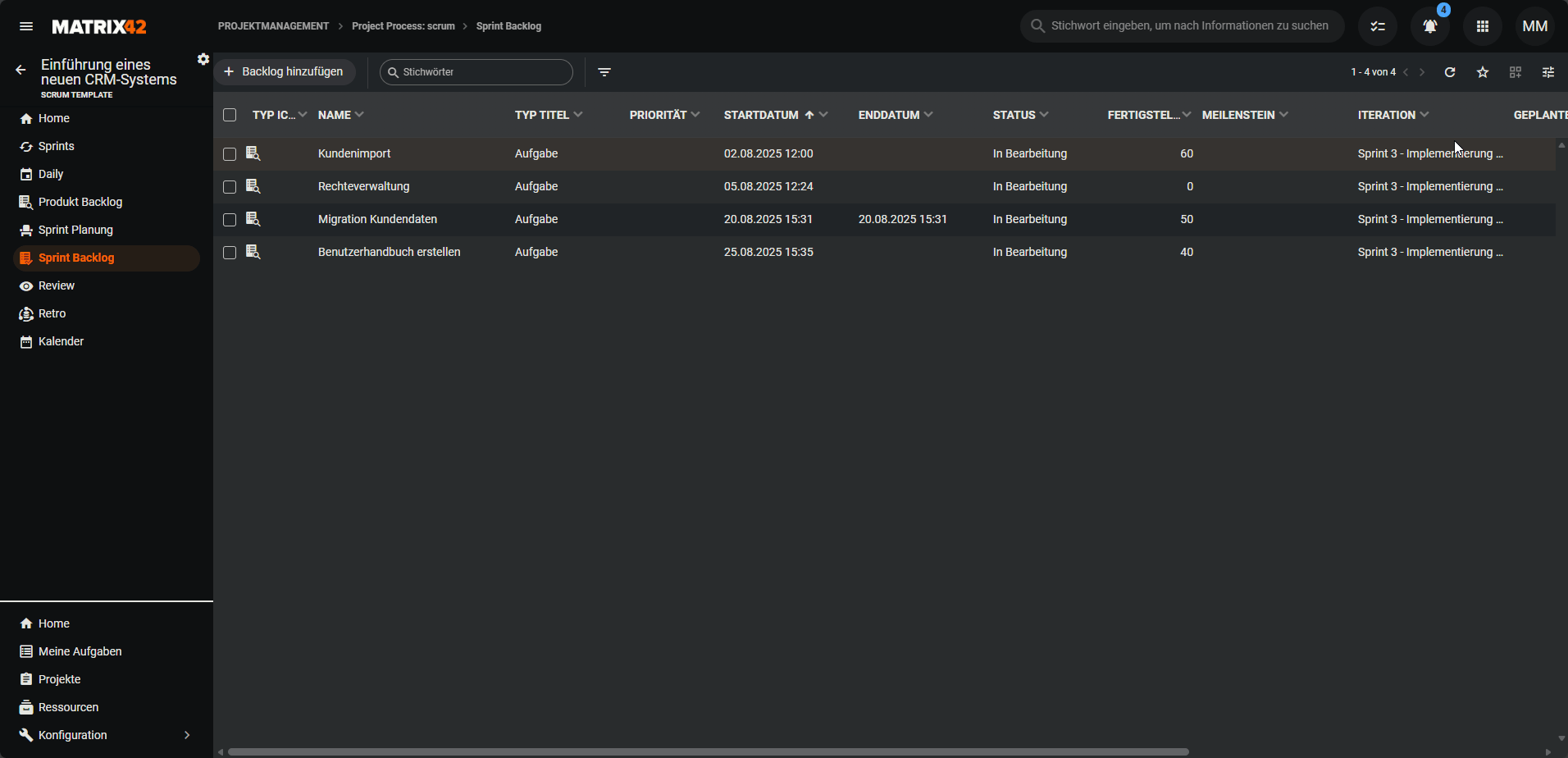Viewport: 1568px width, 758px height.
Task: Open the apps grid launcher icon
Action: click(x=1482, y=26)
